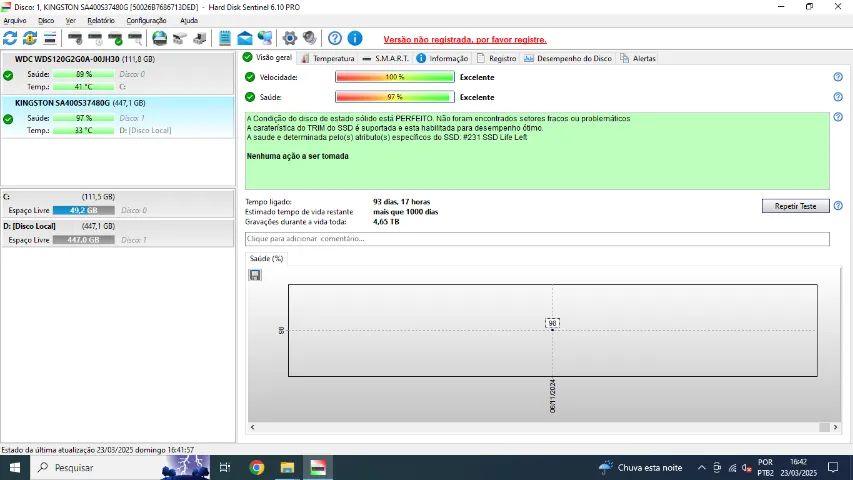The width and height of the screenshot is (853, 480).
Task: Click C: free space 49,2 GB bar
Action: pos(84,210)
